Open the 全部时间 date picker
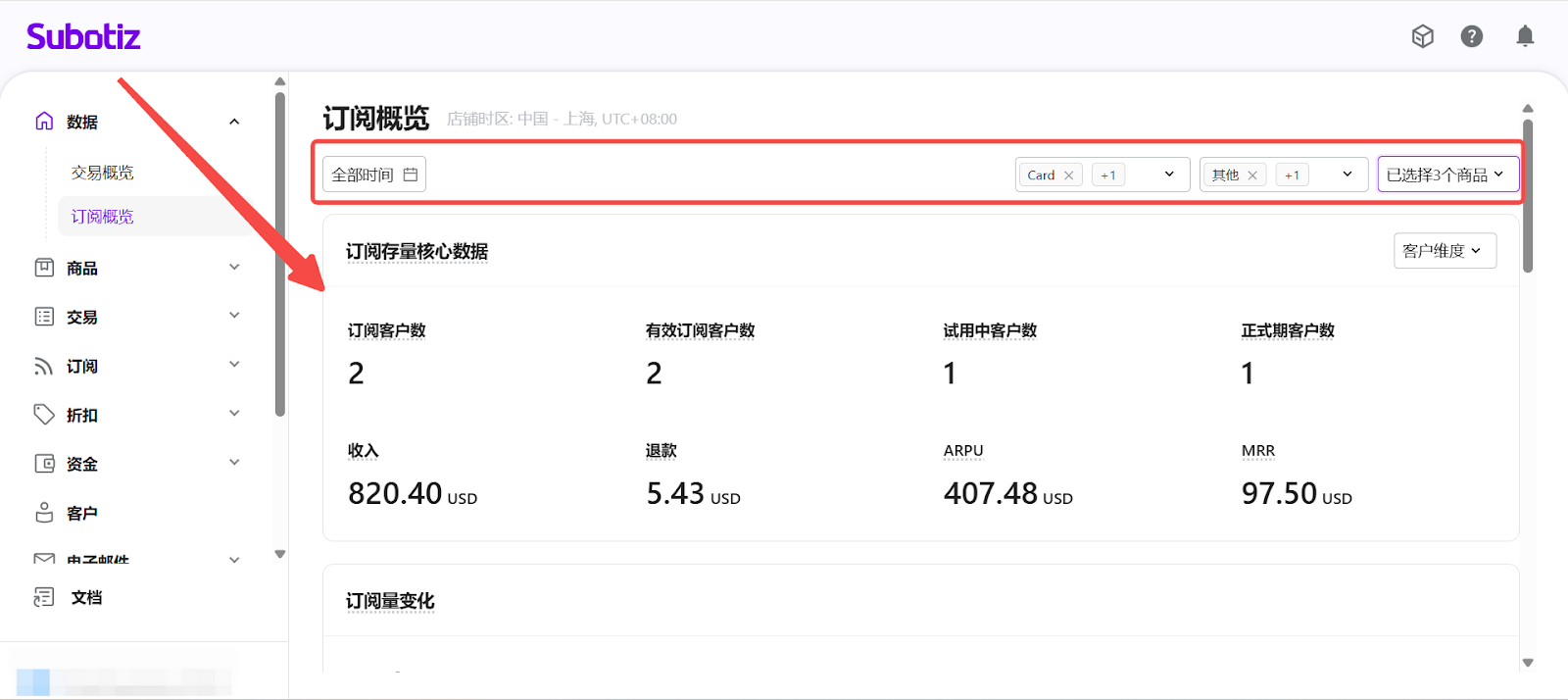The height and width of the screenshot is (700, 1568). (374, 175)
